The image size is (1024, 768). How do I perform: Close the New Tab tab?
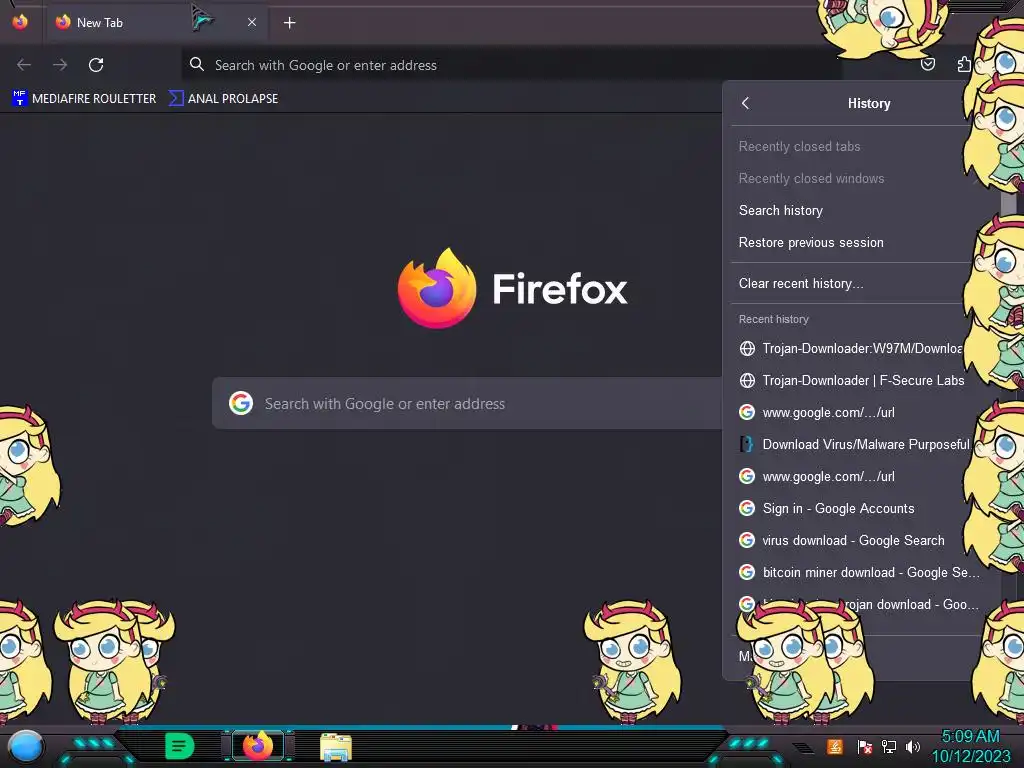click(x=251, y=22)
